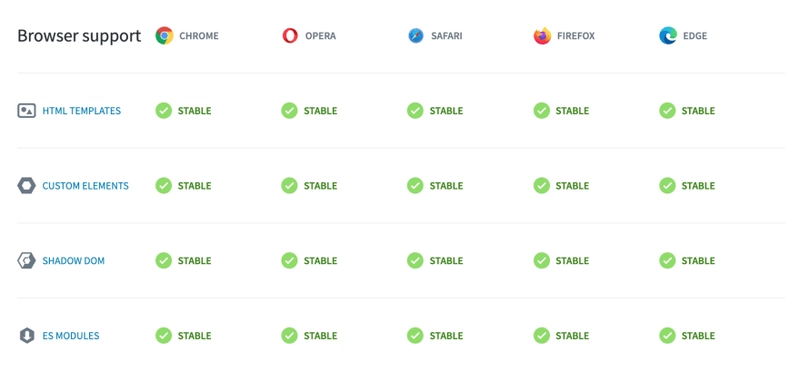
Task: Click the Shadow DOM hexagon icon
Action: coord(27,261)
